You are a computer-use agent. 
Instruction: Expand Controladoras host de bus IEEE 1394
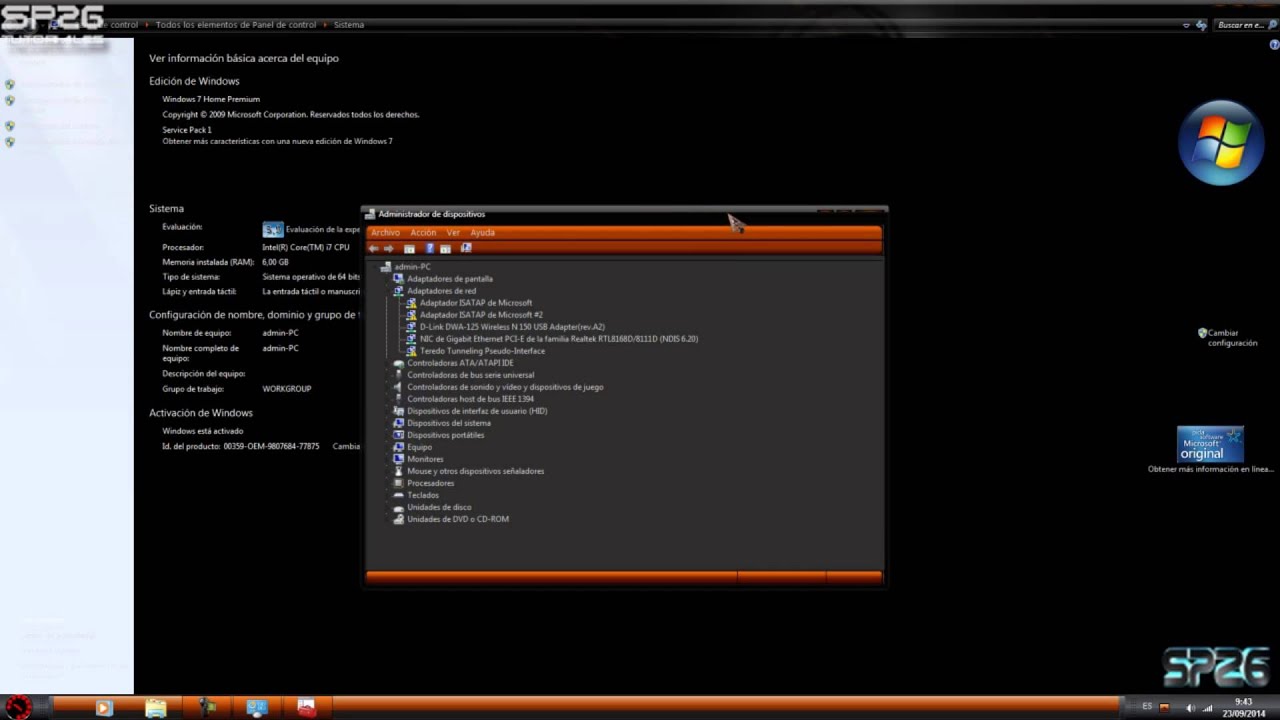point(388,399)
